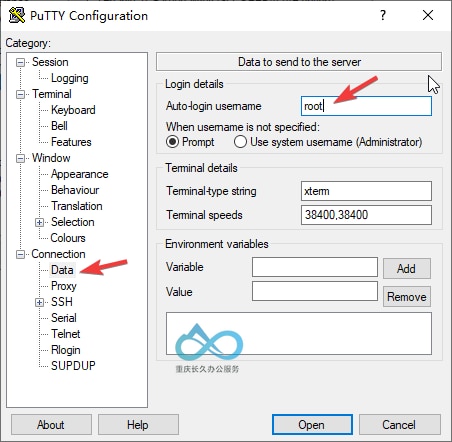Viewport: 452px width, 442px height.
Task: Select Rlogin in category tree
Action: 66,350
